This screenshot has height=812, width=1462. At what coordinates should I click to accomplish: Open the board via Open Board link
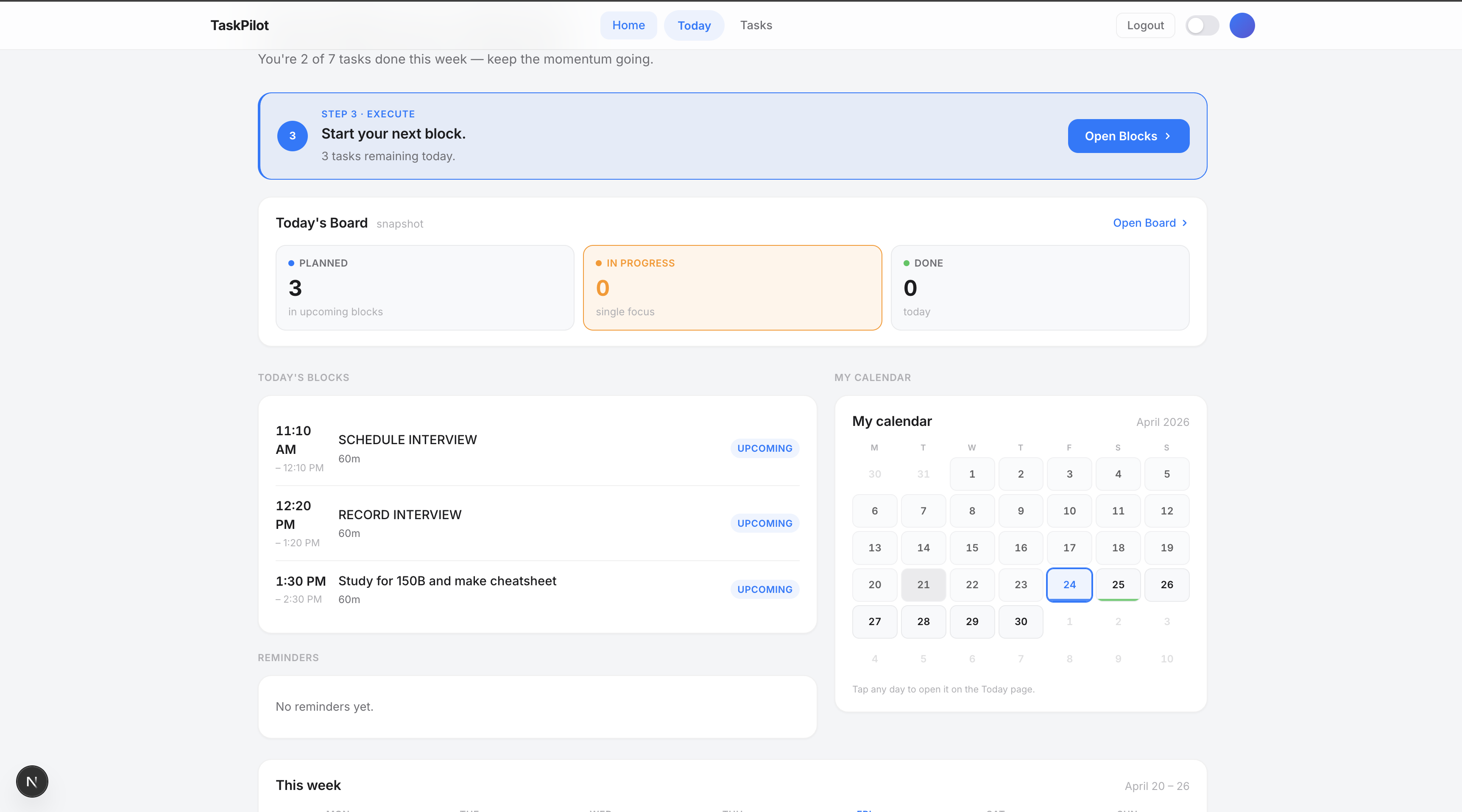1144,223
